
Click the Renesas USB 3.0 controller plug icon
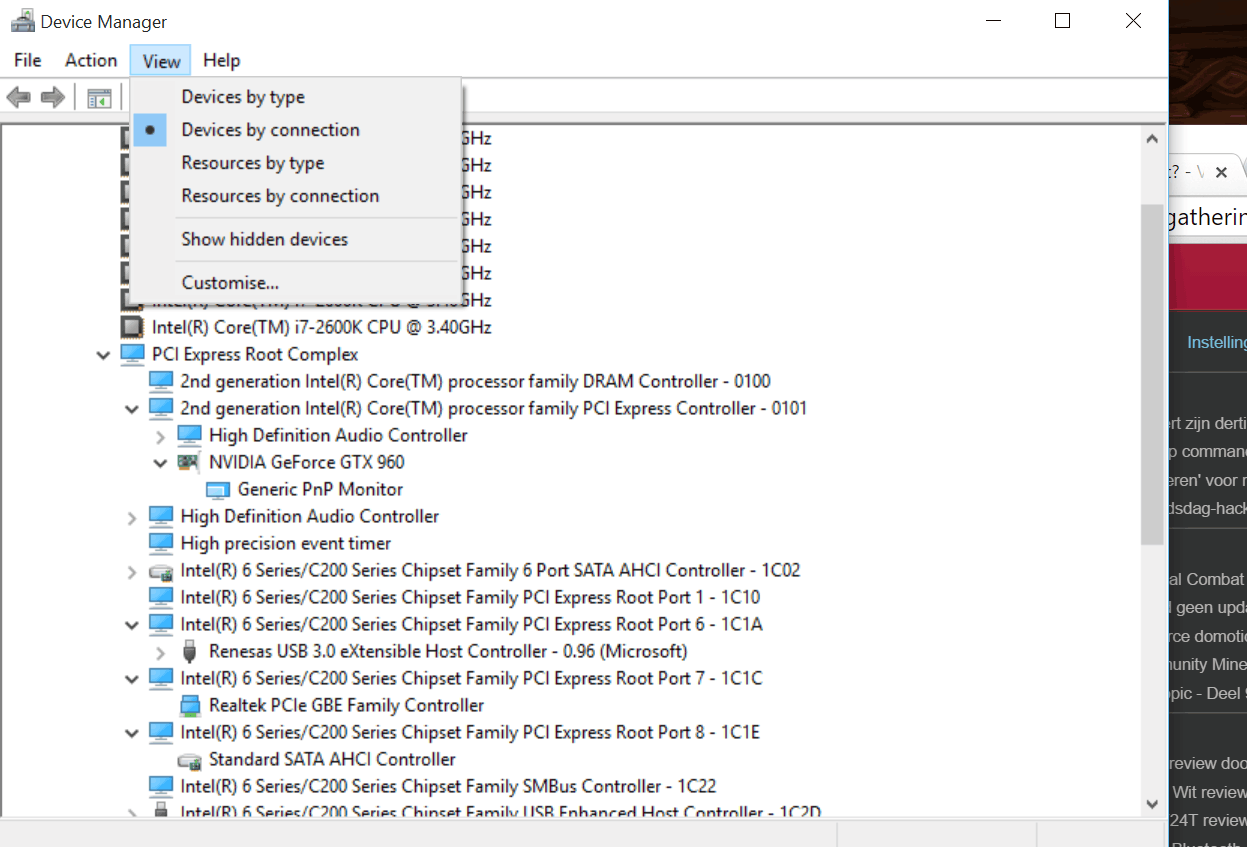tap(189, 651)
